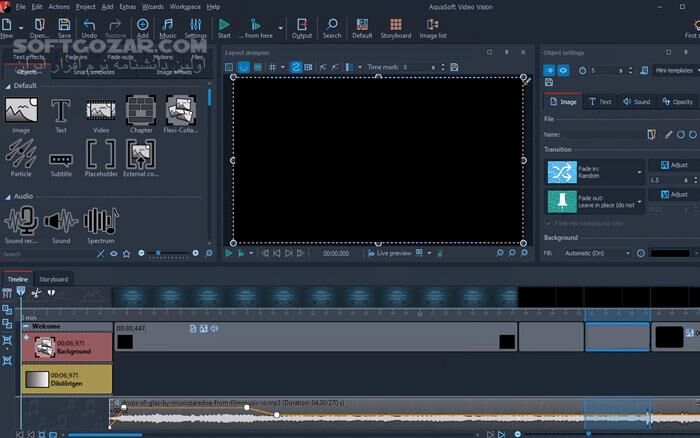The image size is (700, 438).
Task: Open the Output toolbar icon
Action: pyautogui.click(x=302, y=28)
